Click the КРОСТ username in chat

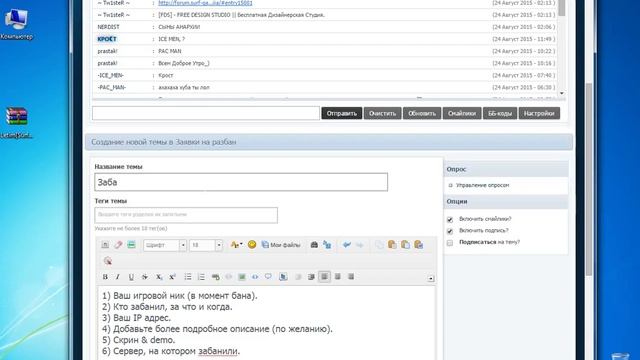pyautogui.click(x=107, y=39)
